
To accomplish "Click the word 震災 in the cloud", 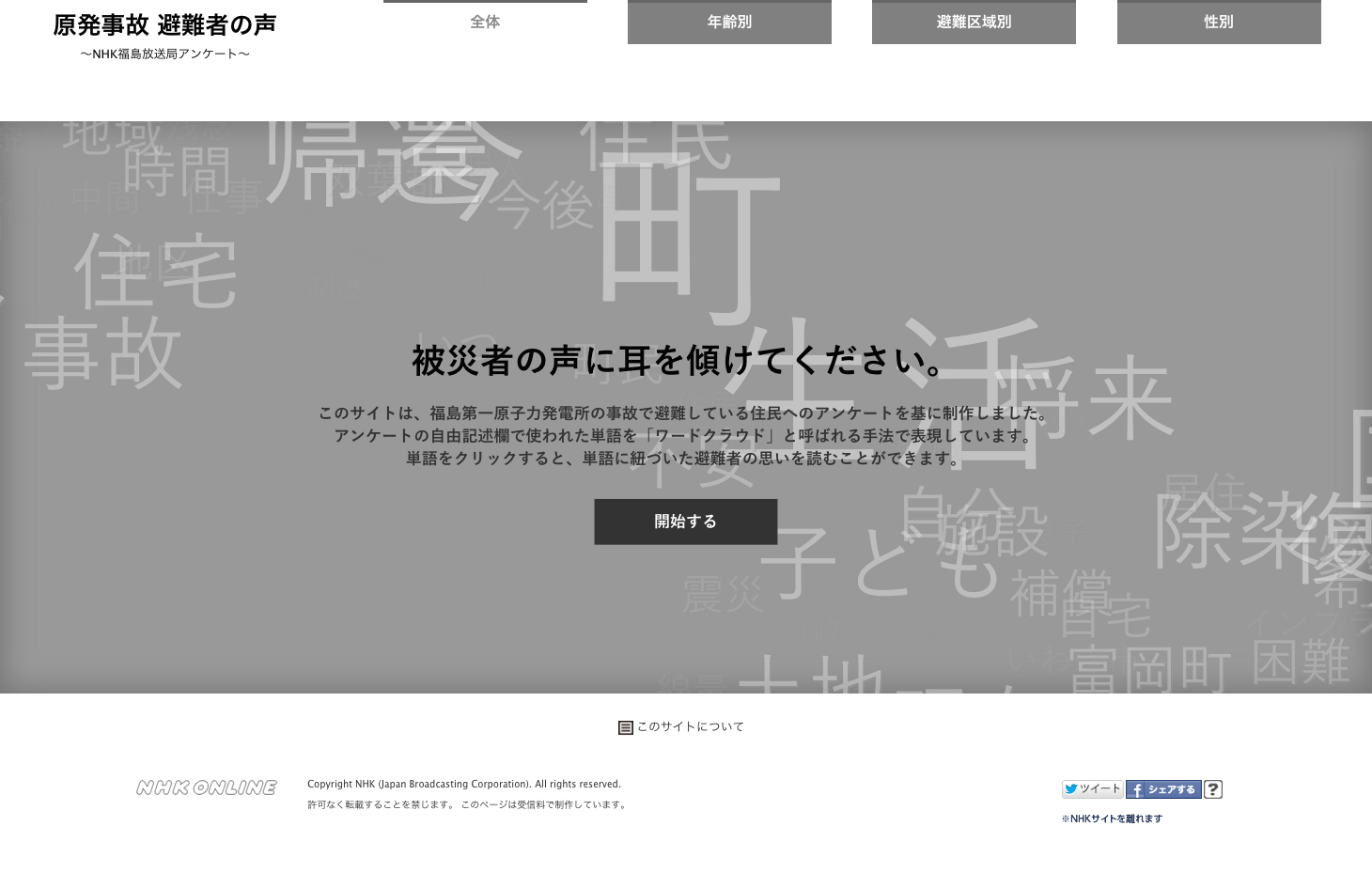I will coord(723,594).
